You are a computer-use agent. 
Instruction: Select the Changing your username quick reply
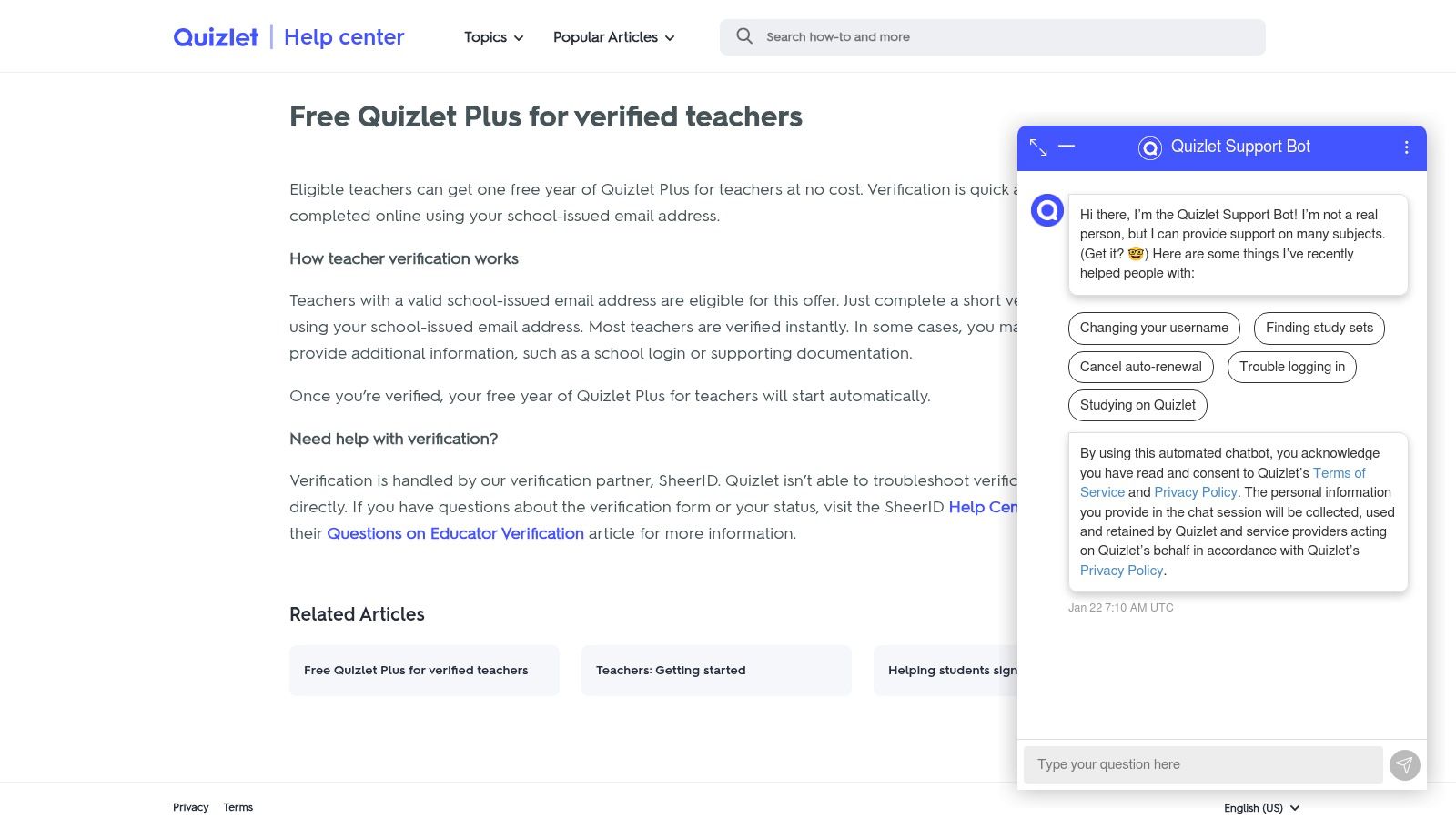point(1153,328)
